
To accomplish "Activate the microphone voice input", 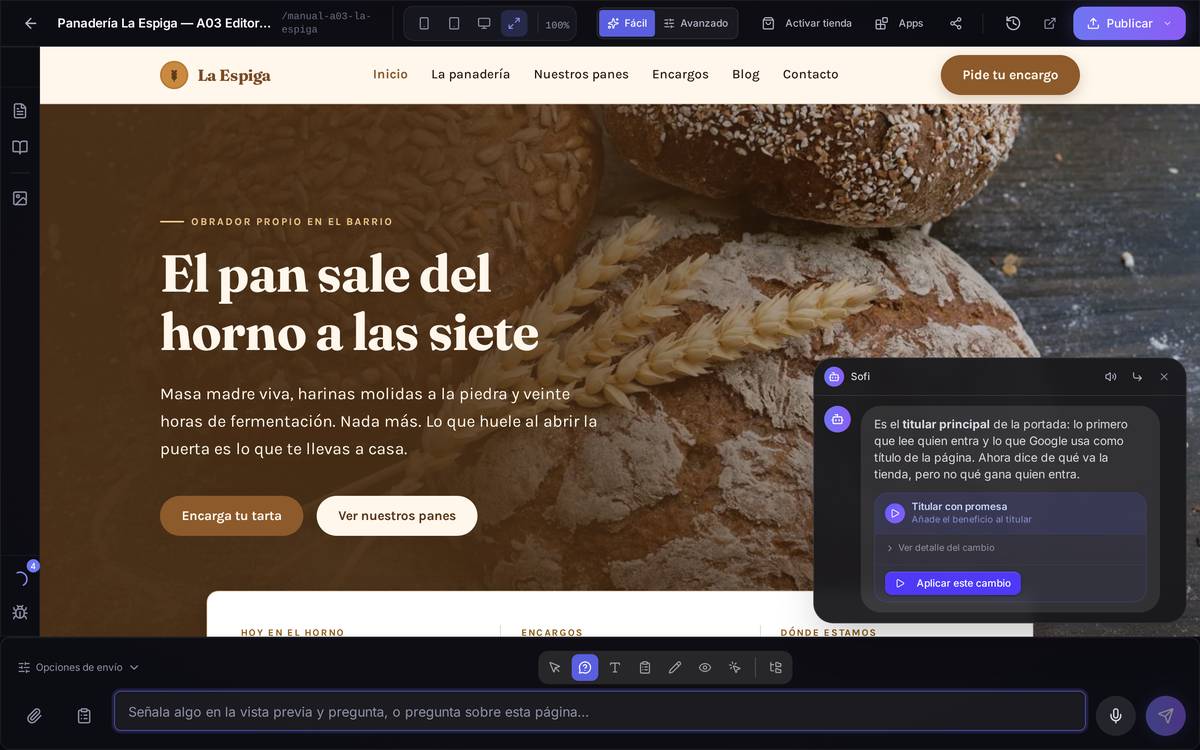I will pos(1116,716).
